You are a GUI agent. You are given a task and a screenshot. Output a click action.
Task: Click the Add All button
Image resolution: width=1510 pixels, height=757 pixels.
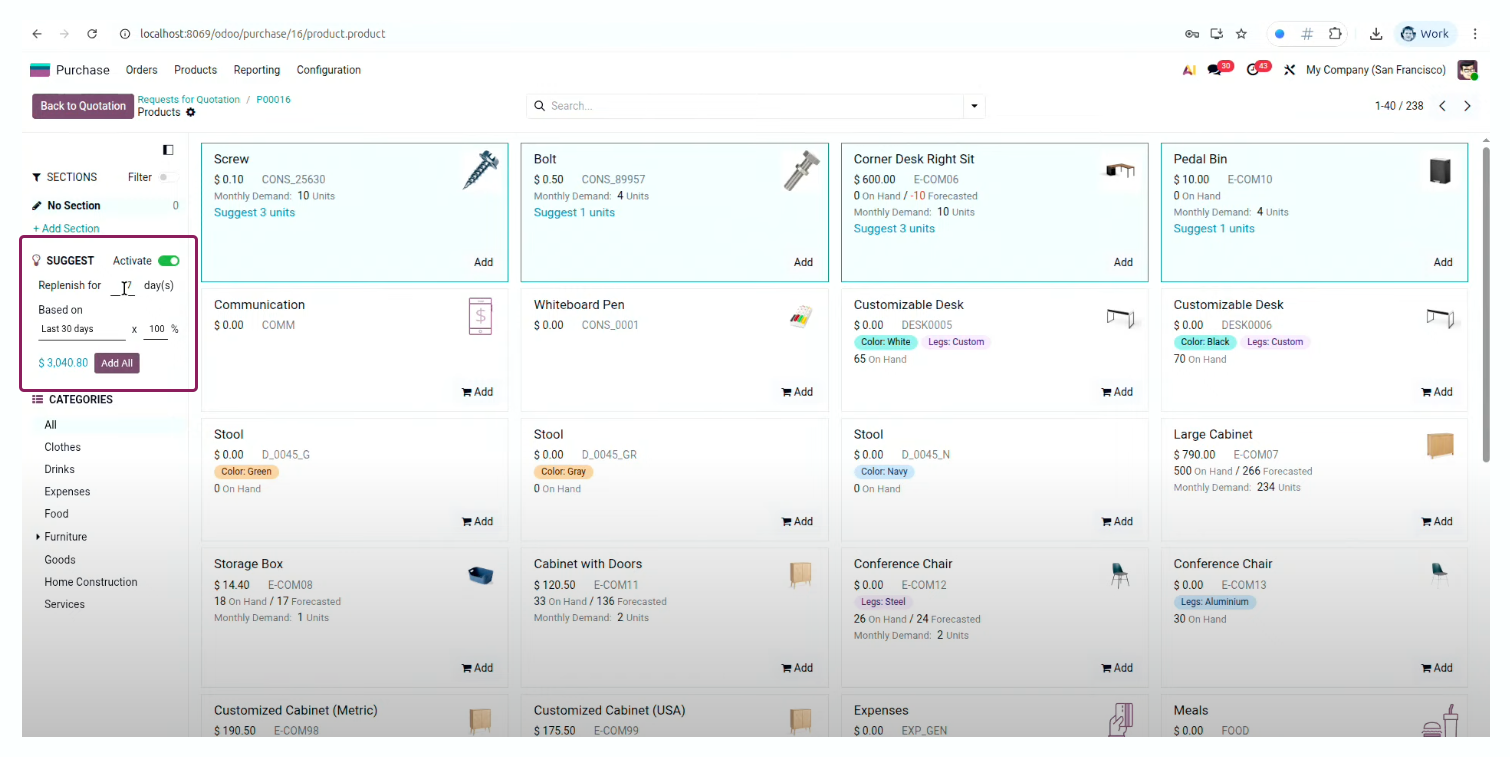coord(117,363)
